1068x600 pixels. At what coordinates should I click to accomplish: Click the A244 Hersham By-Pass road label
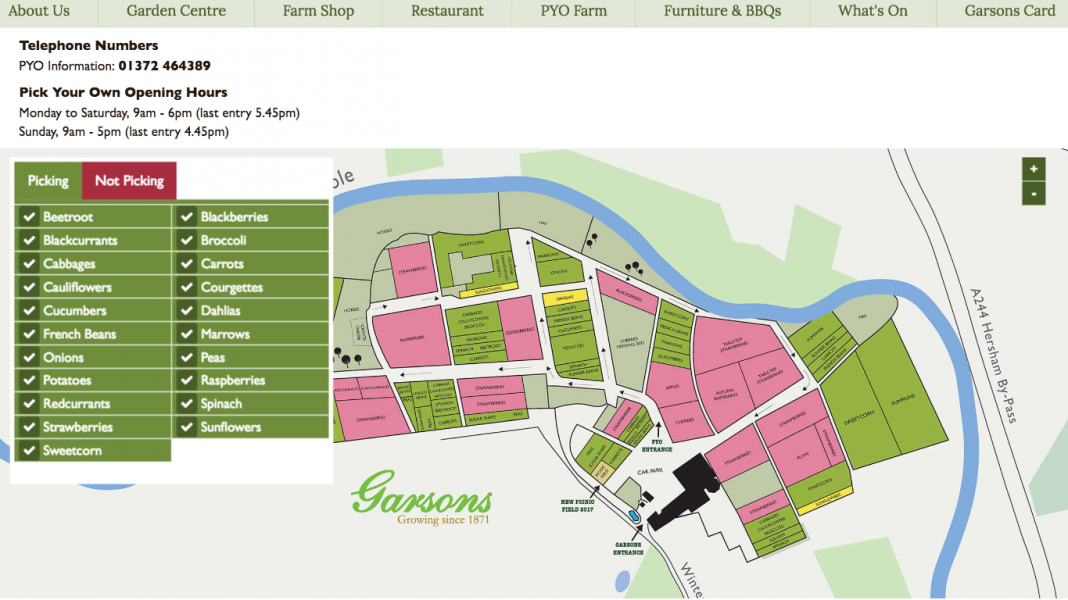pos(993,356)
